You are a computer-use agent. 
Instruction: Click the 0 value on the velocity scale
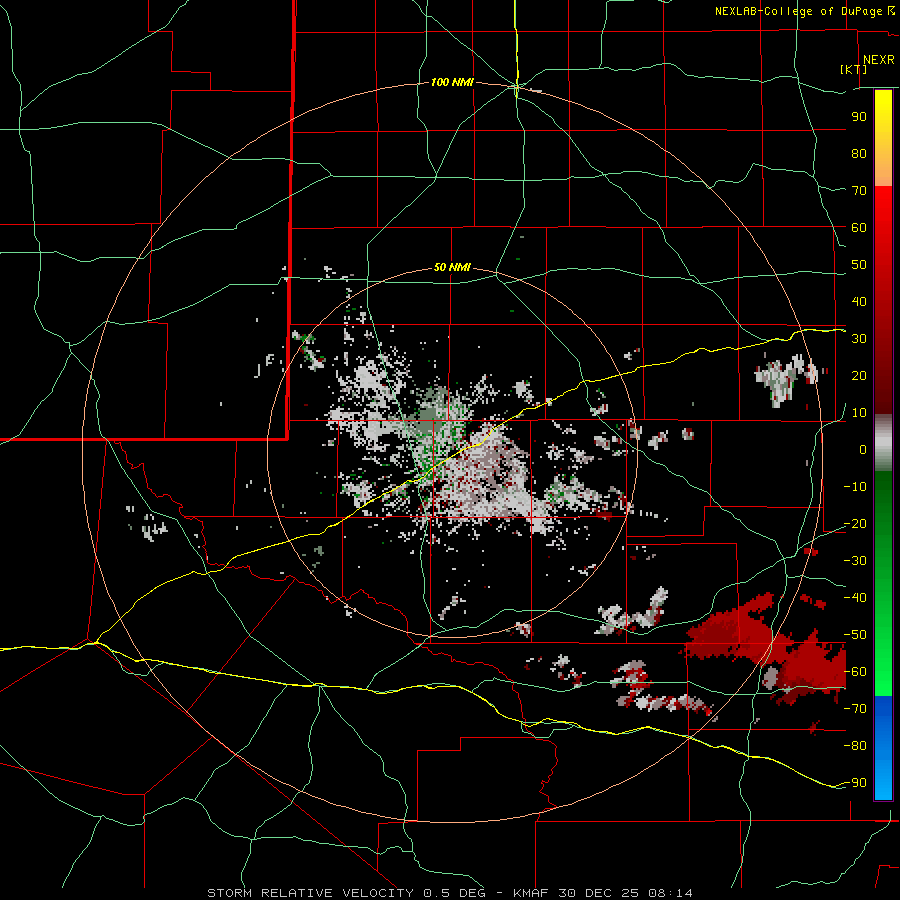(863, 449)
